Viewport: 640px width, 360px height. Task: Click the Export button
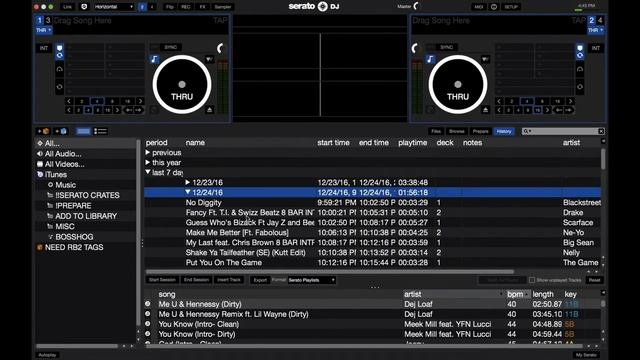260,280
